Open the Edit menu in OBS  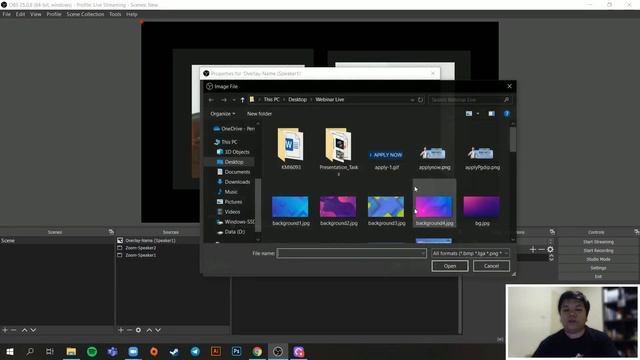tap(20, 14)
